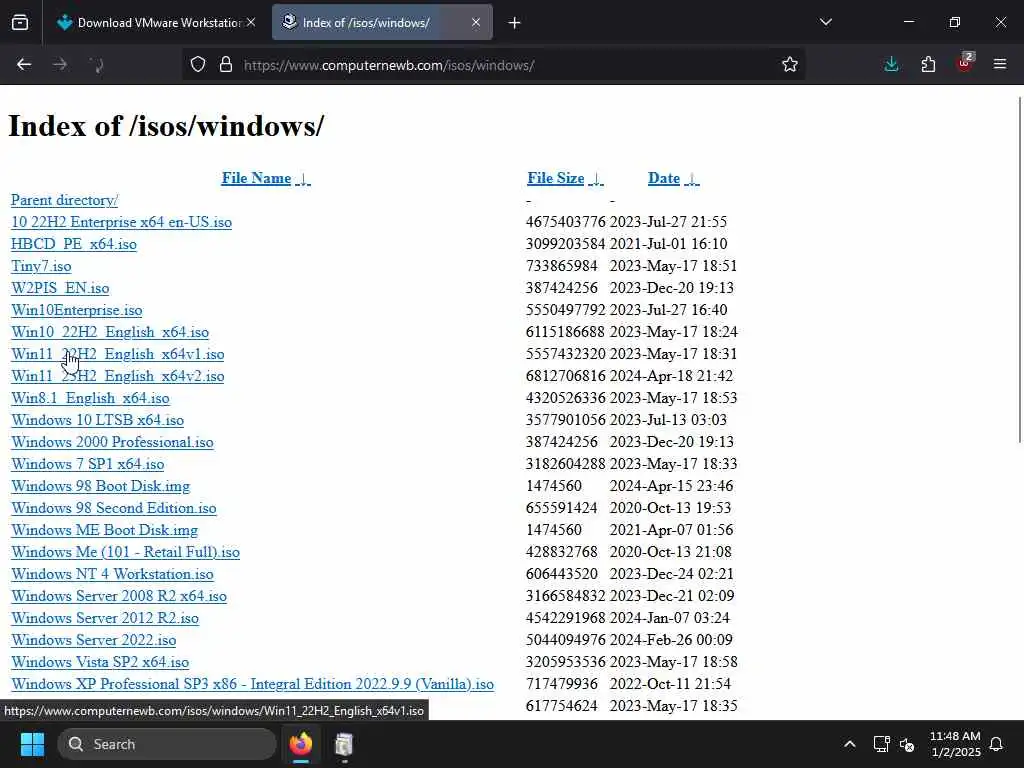Download Windows Server 2022.iso
Screen dimensions: 1024x768
93,640
